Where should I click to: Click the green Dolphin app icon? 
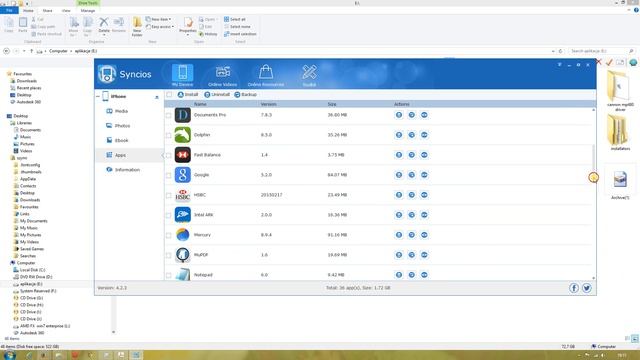[182, 135]
